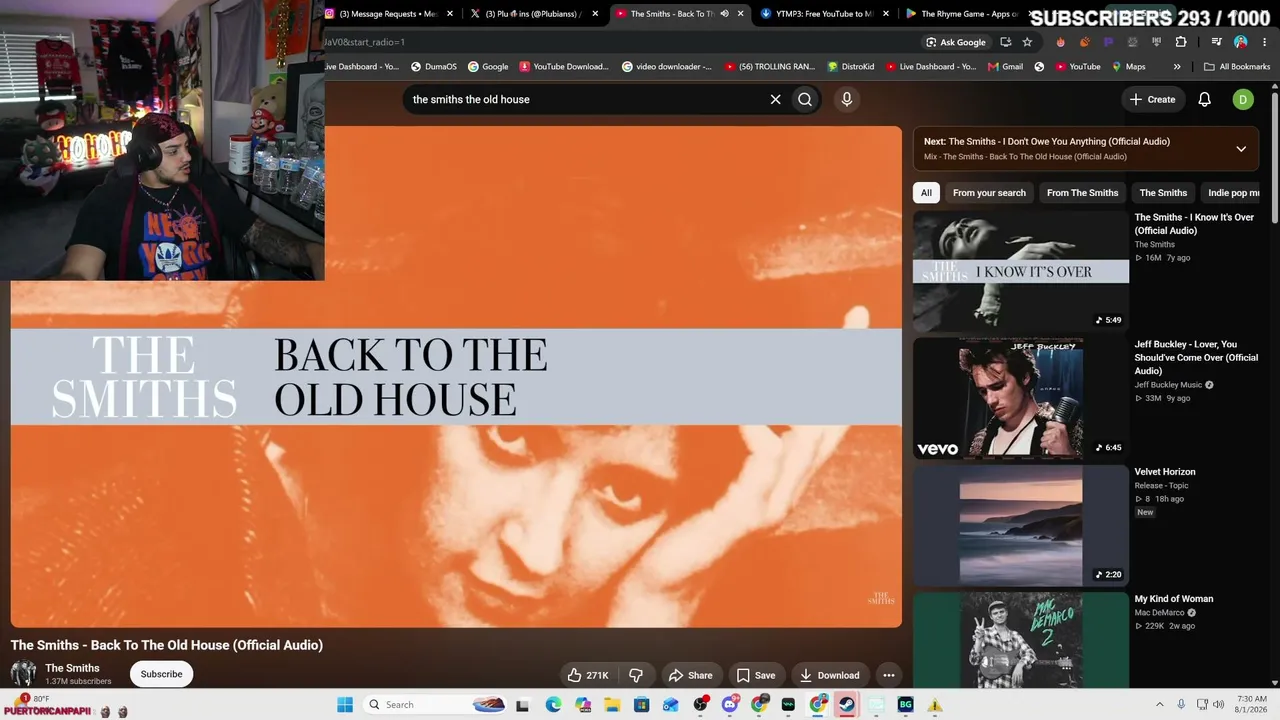The width and height of the screenshot is (1280, 720).
Task: Open the Create menu
Action: [x=1152, y=99]
